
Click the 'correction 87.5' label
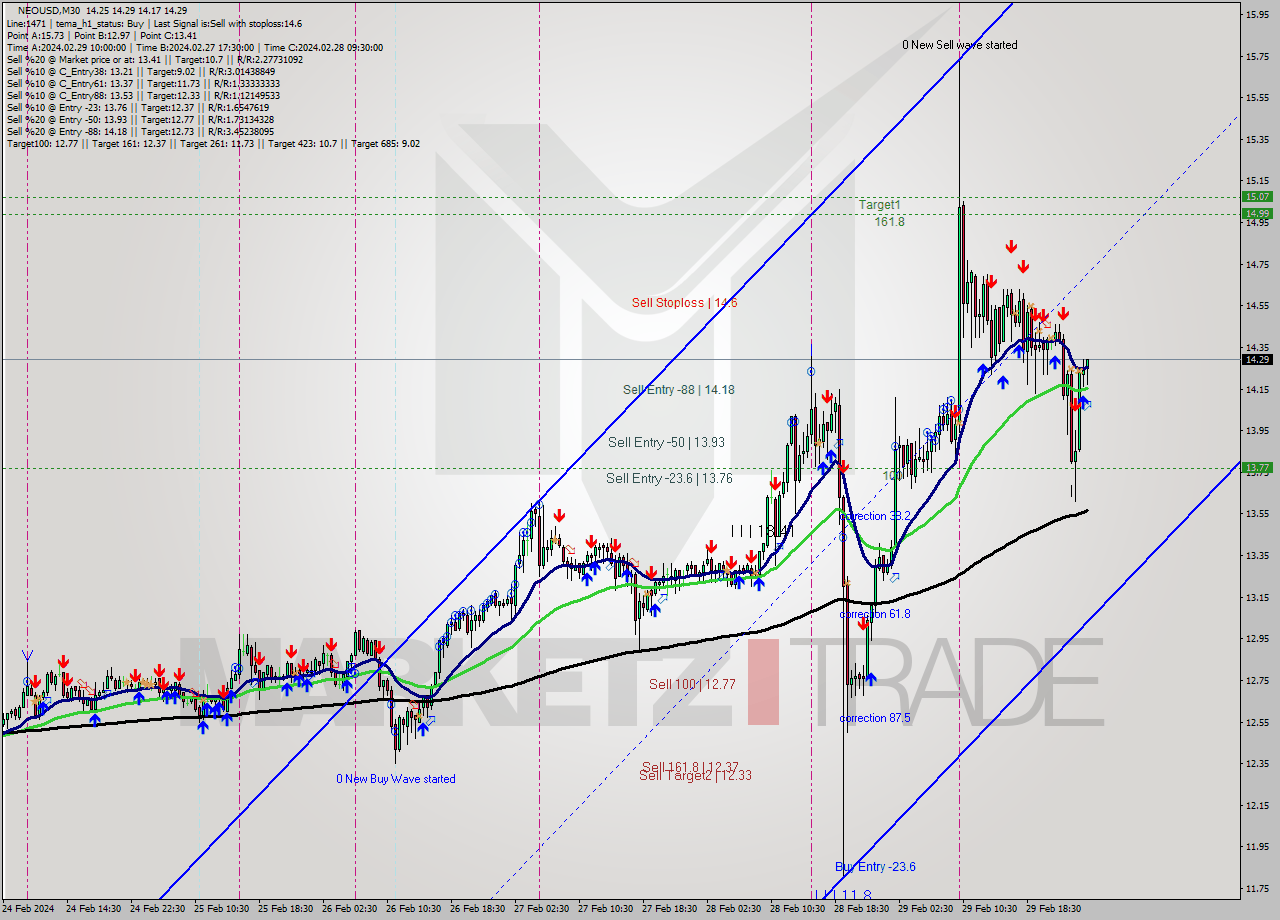875,718
